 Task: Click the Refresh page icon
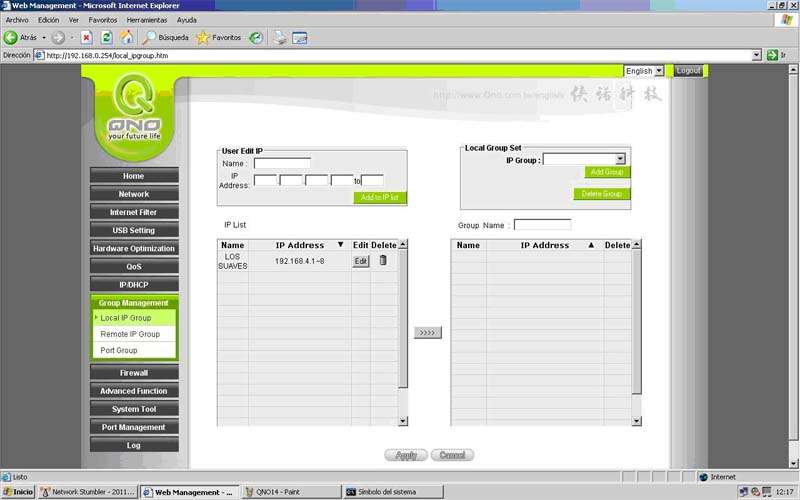[106, 37]
